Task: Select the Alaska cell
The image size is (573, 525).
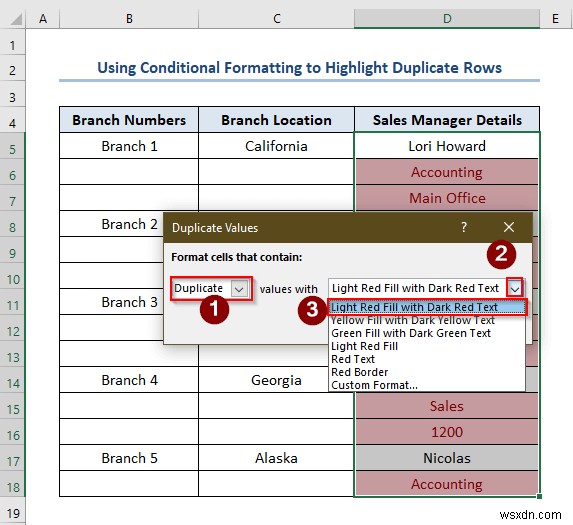Action: tap(277, 458)
